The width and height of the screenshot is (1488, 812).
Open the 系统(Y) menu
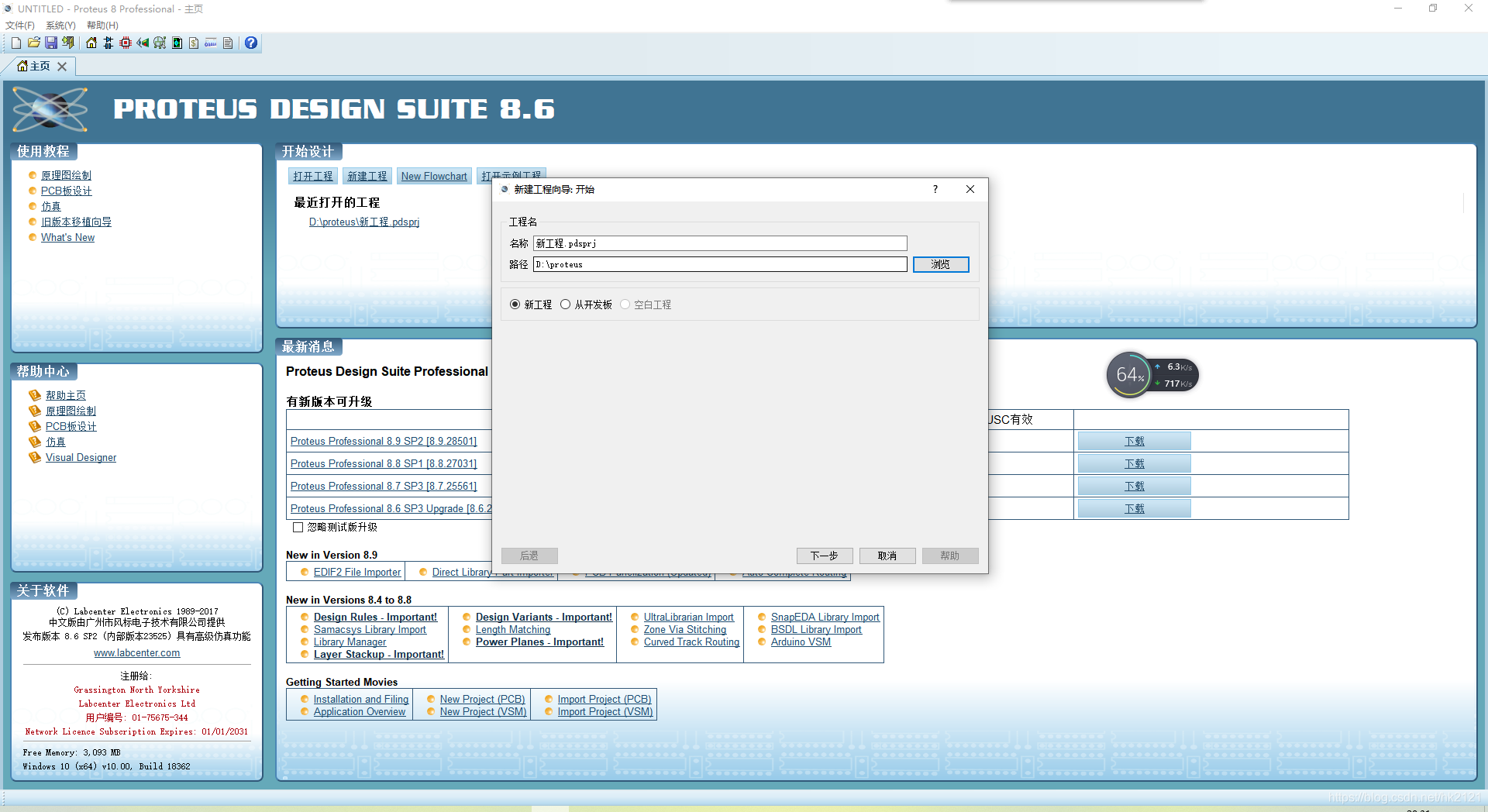point(60,26)
